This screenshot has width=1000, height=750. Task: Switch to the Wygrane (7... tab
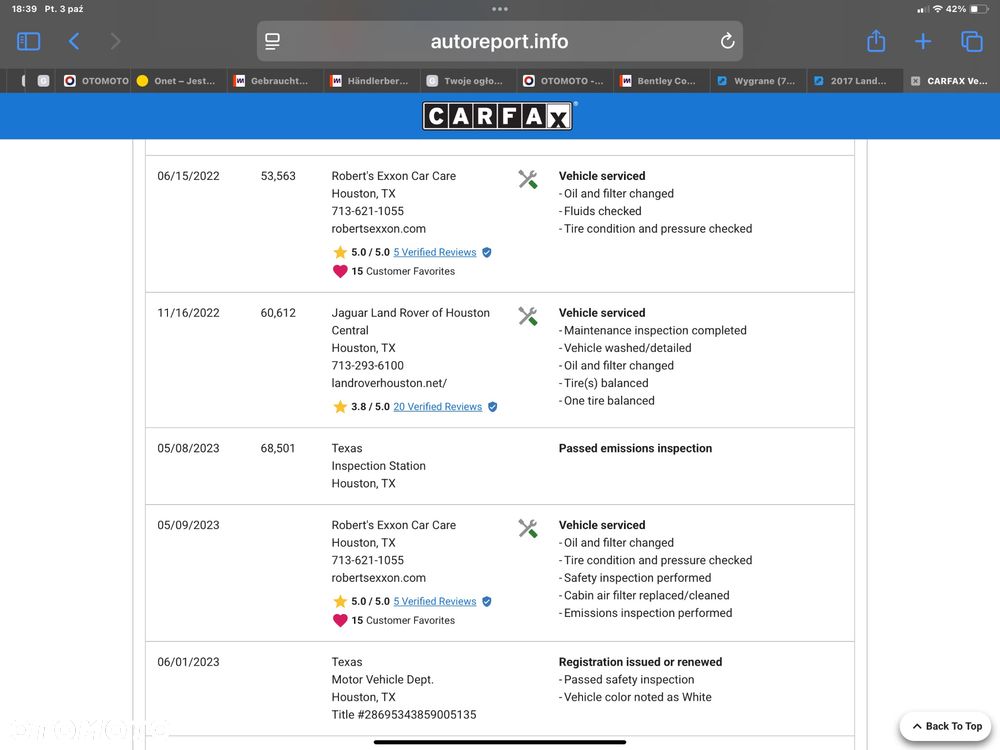click(757, 81)
